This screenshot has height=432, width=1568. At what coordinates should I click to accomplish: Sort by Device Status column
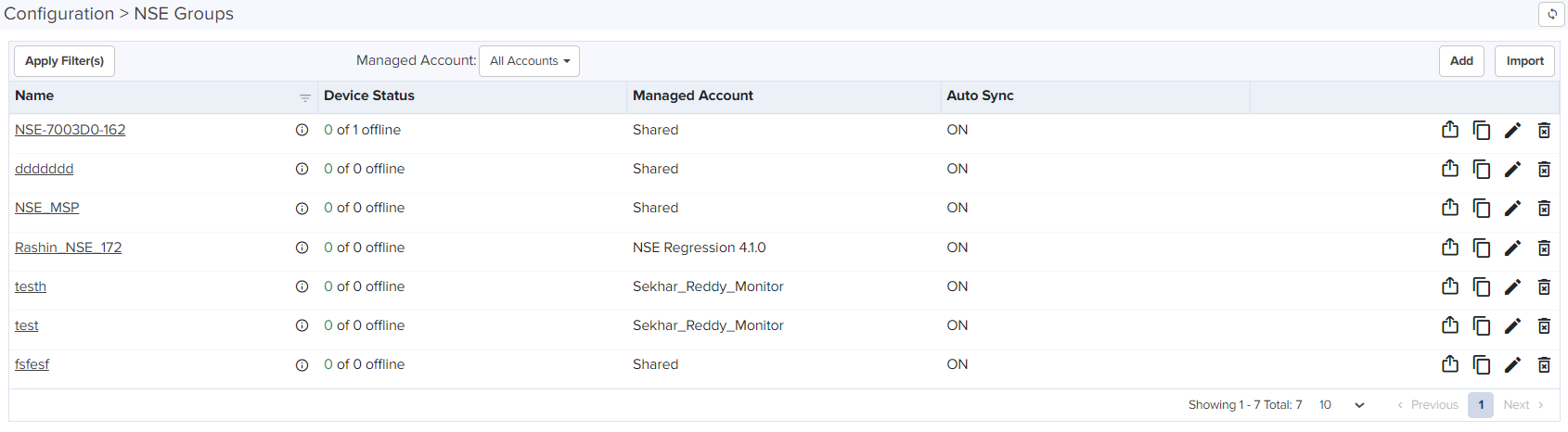coord(369,95)
